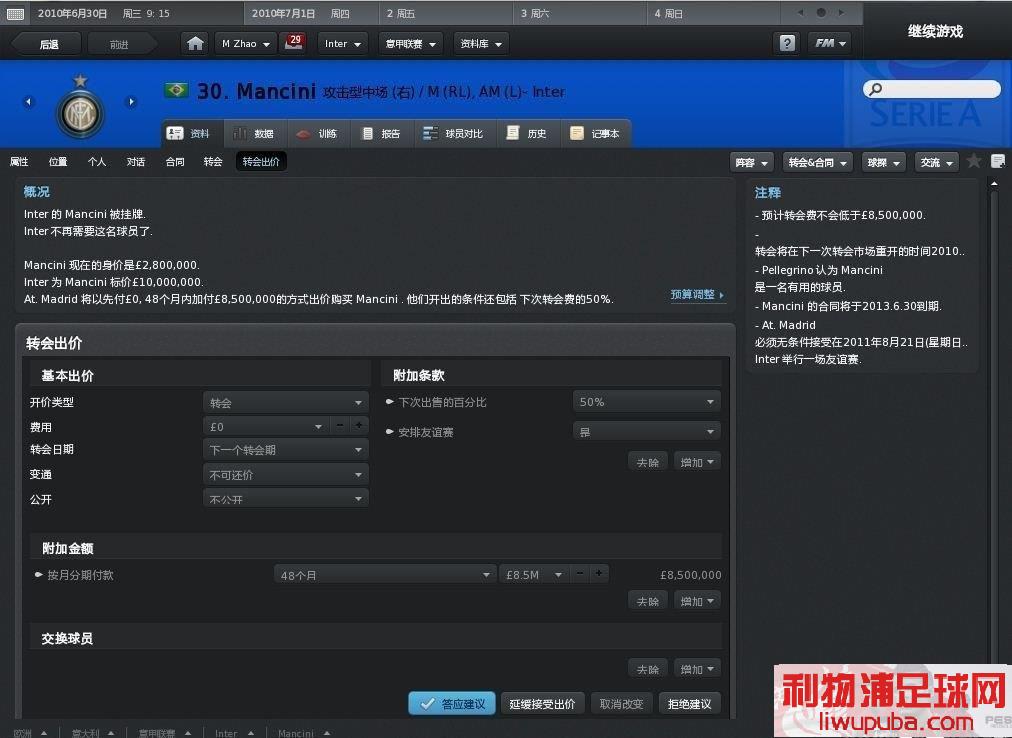The image size is (1012, 738).
Task: Open the 意甲联赛 league dropdown
Action: tap(411, 44)
